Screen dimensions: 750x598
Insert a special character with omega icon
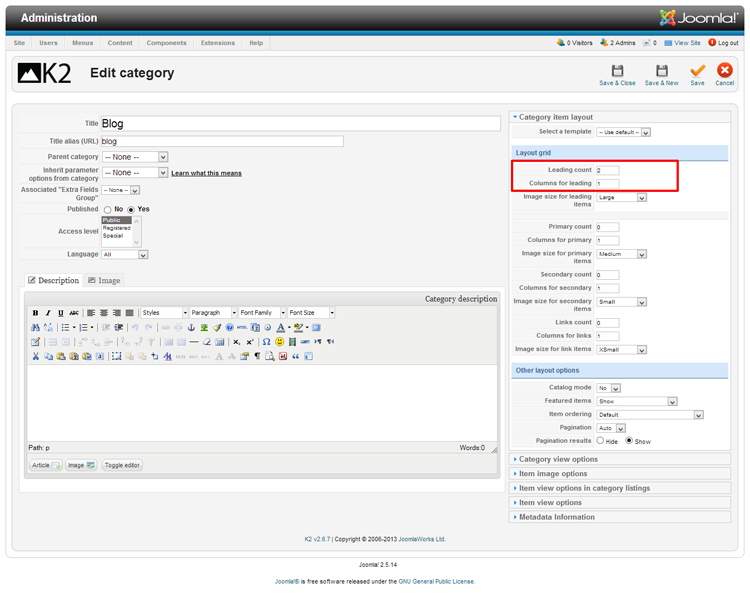[266, 342]
